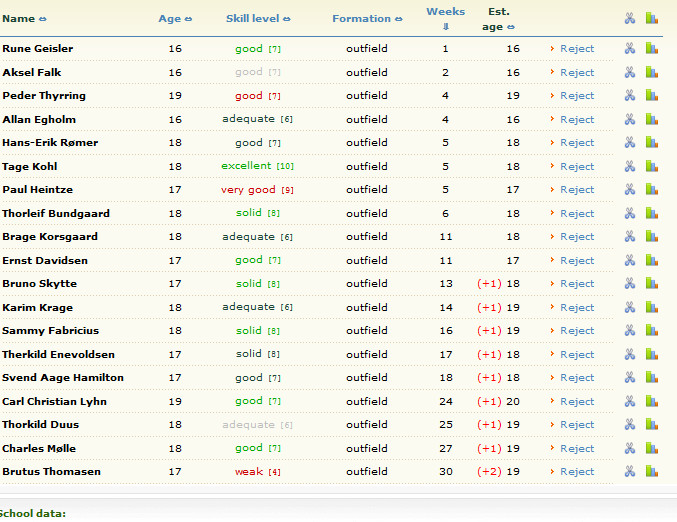Open the bar chart icon for Peder Thyrring
This screenshot has height=522, width=677.
652,95
